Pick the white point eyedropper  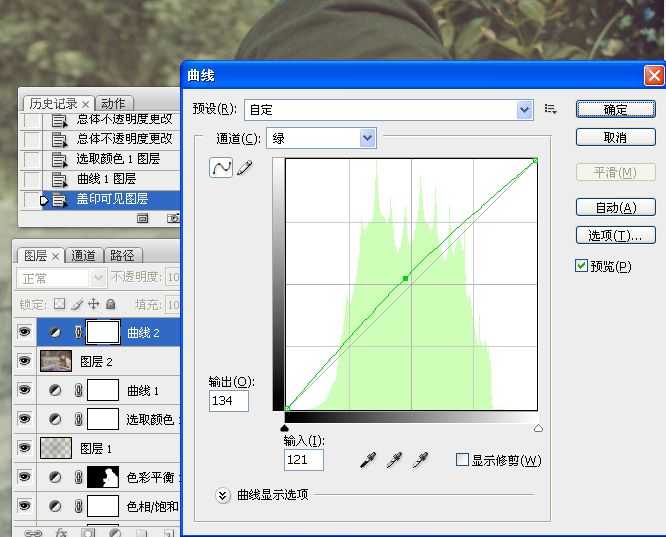click(x=420, y=460)
